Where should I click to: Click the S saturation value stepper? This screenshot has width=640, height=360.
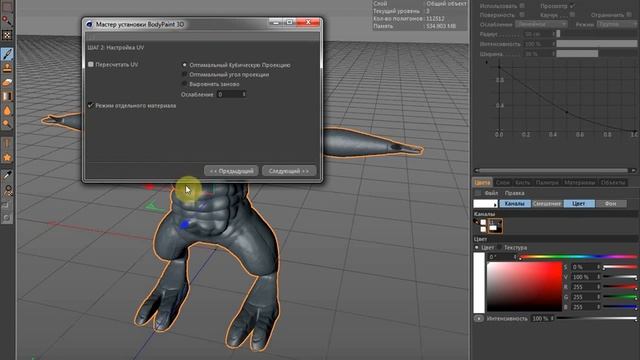click(598, 267)
